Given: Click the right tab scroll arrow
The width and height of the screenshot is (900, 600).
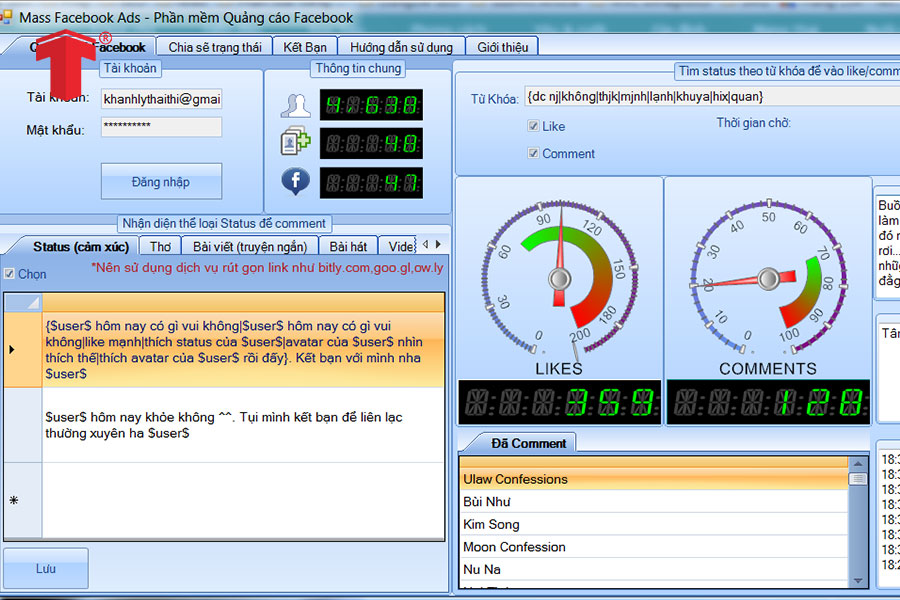Looking at the screenshot, I should [x=438, y=244].
